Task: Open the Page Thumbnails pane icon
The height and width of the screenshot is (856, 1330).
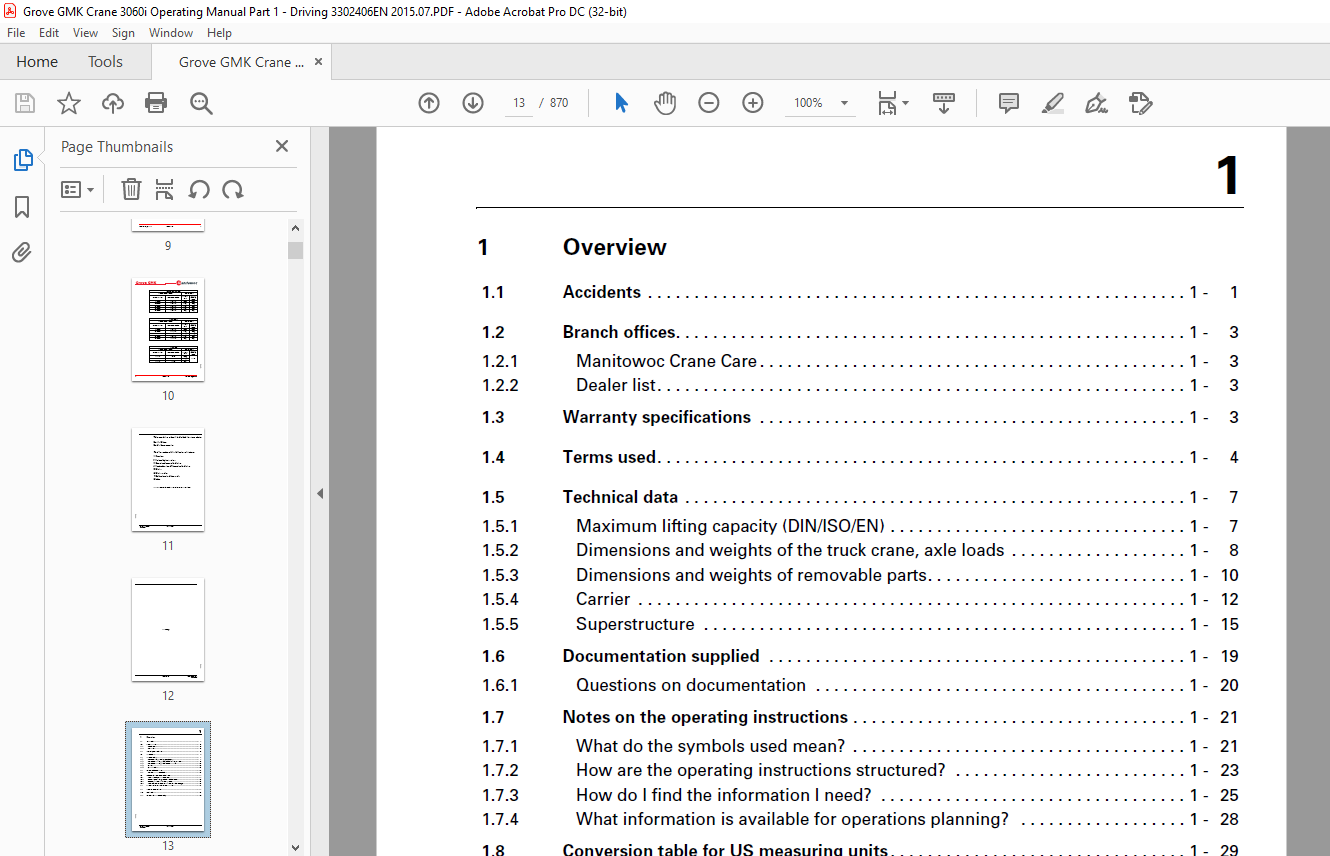Action: tap(22, 160)
